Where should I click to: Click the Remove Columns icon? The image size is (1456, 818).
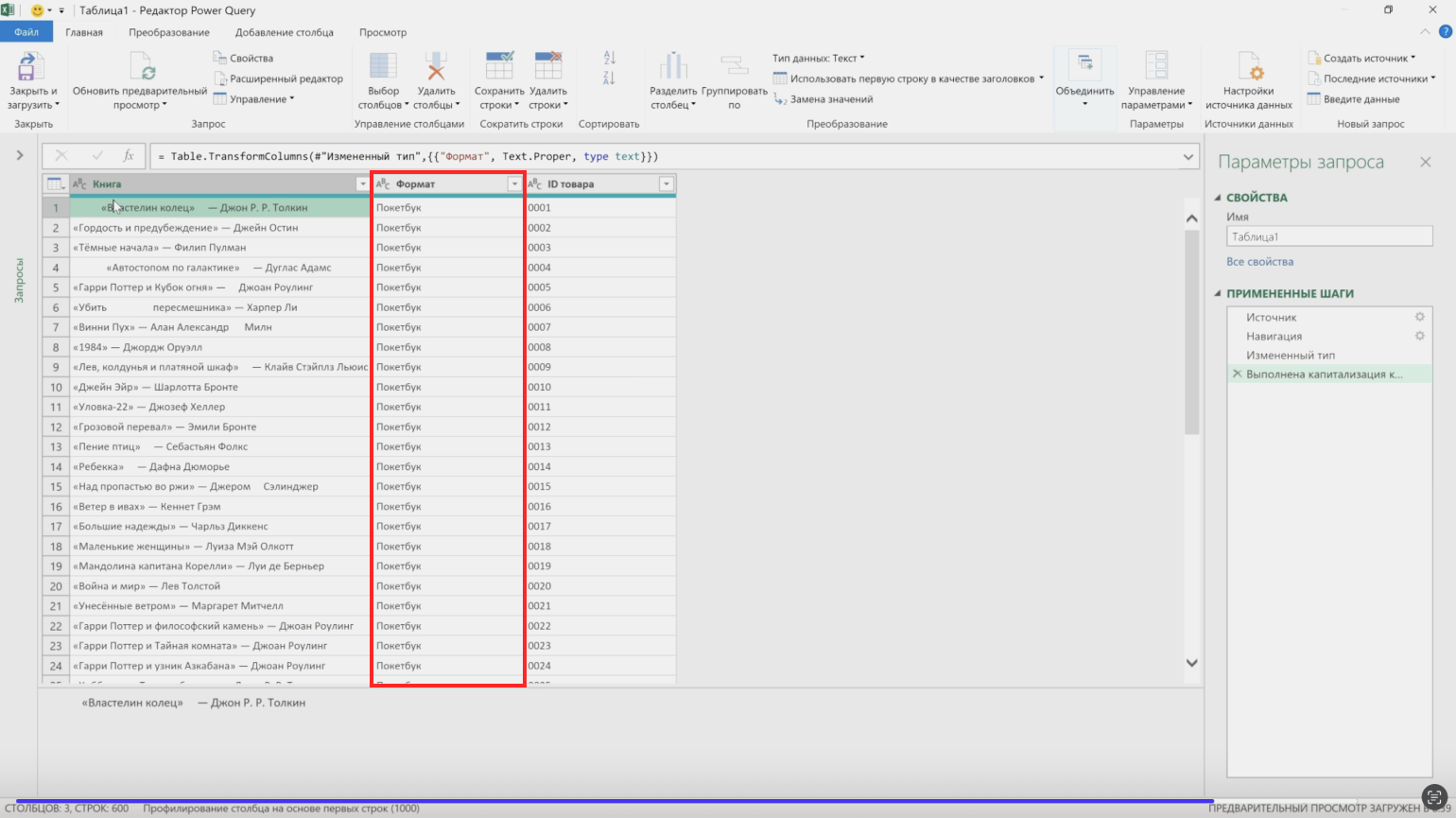pos(435,66)
